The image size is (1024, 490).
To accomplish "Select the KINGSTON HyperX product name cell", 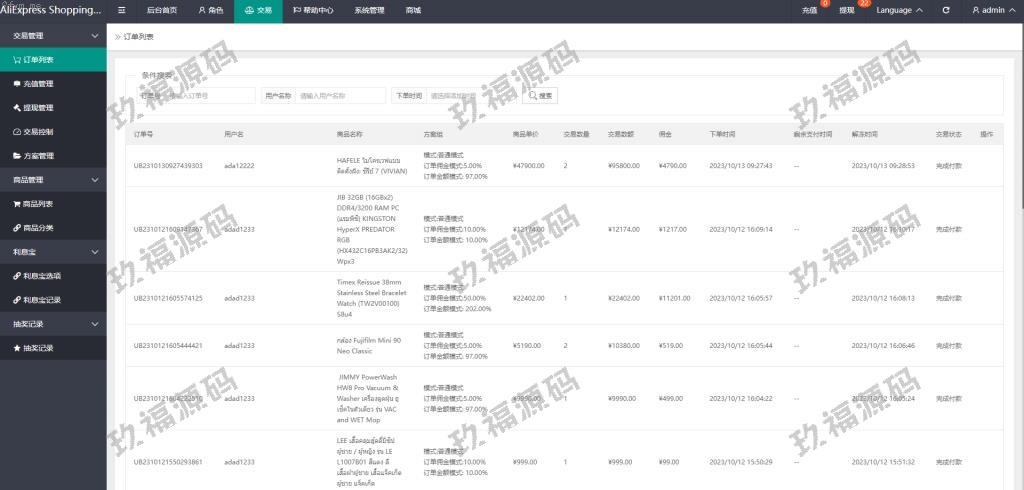I will [372, 229].
